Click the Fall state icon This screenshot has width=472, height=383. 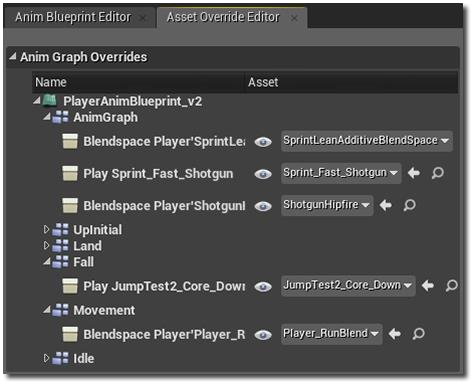60,262
